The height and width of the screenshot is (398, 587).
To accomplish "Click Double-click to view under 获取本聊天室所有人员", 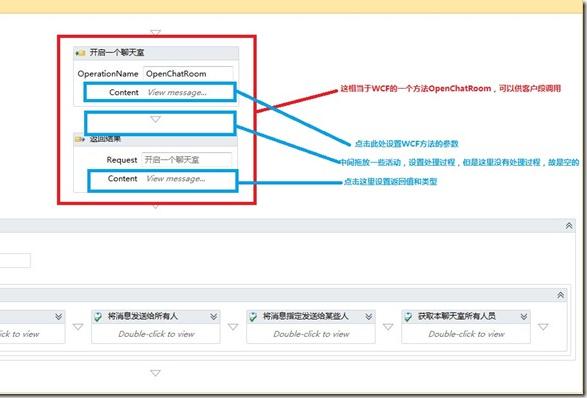I will tap(466, 334).
